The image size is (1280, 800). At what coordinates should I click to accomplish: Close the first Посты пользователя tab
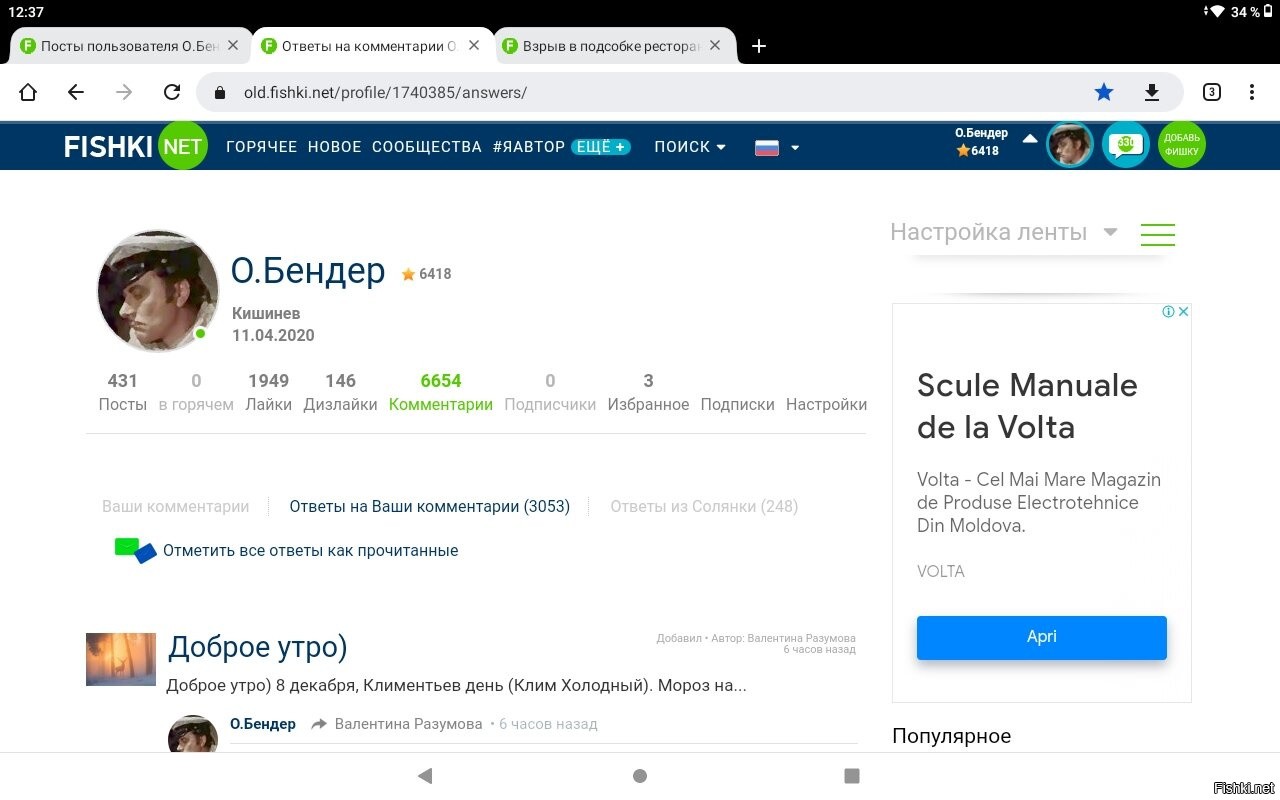233,46
